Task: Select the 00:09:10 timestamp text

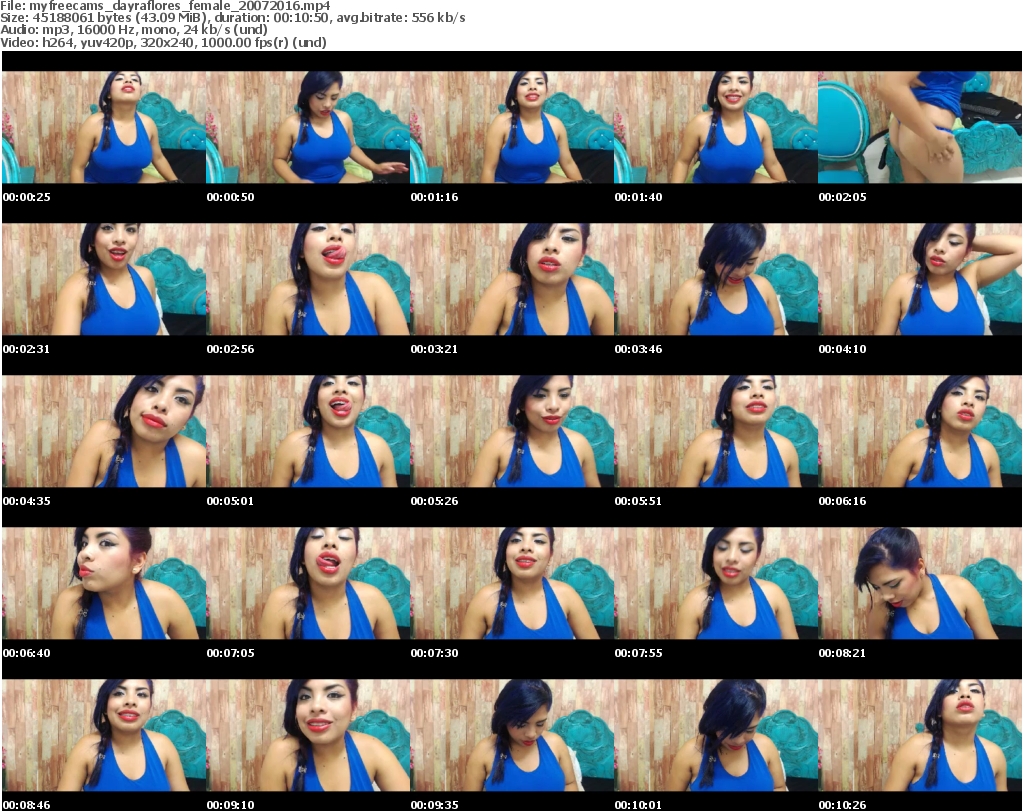Action: [231, 805]
